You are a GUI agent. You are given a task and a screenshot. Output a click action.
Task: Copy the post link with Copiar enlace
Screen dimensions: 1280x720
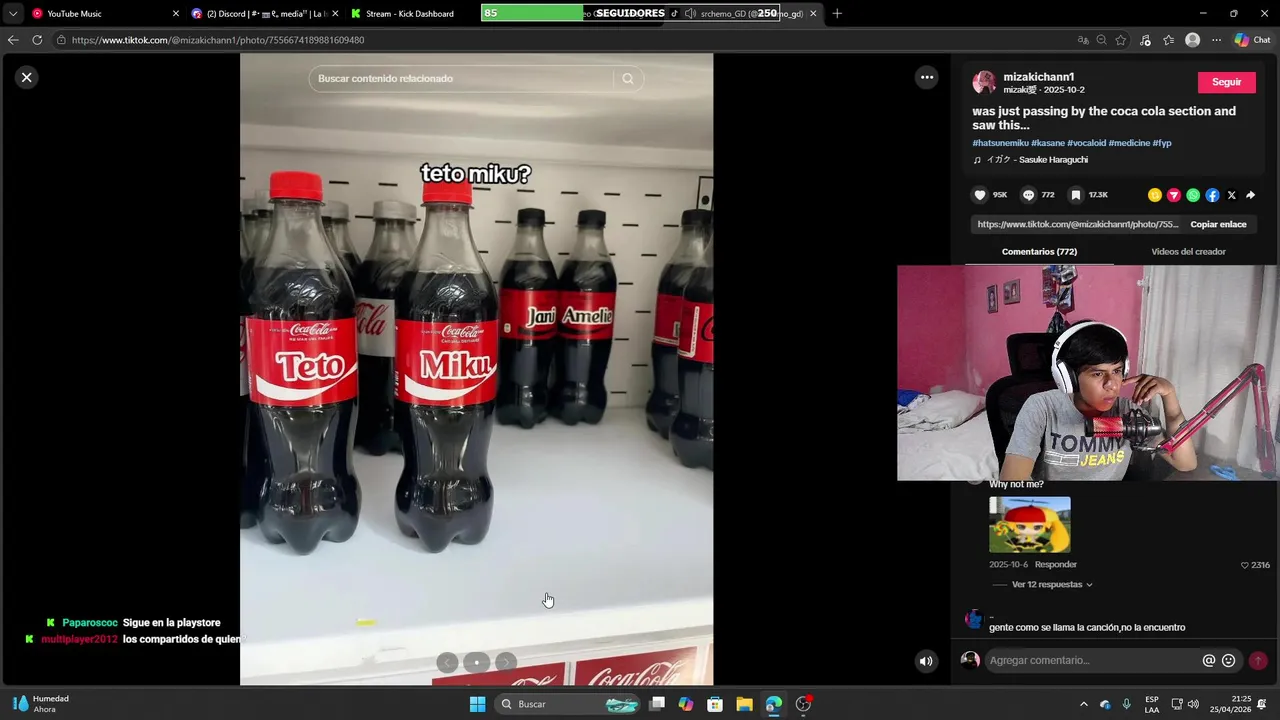pyautogui.click(x=1218, y=225)
